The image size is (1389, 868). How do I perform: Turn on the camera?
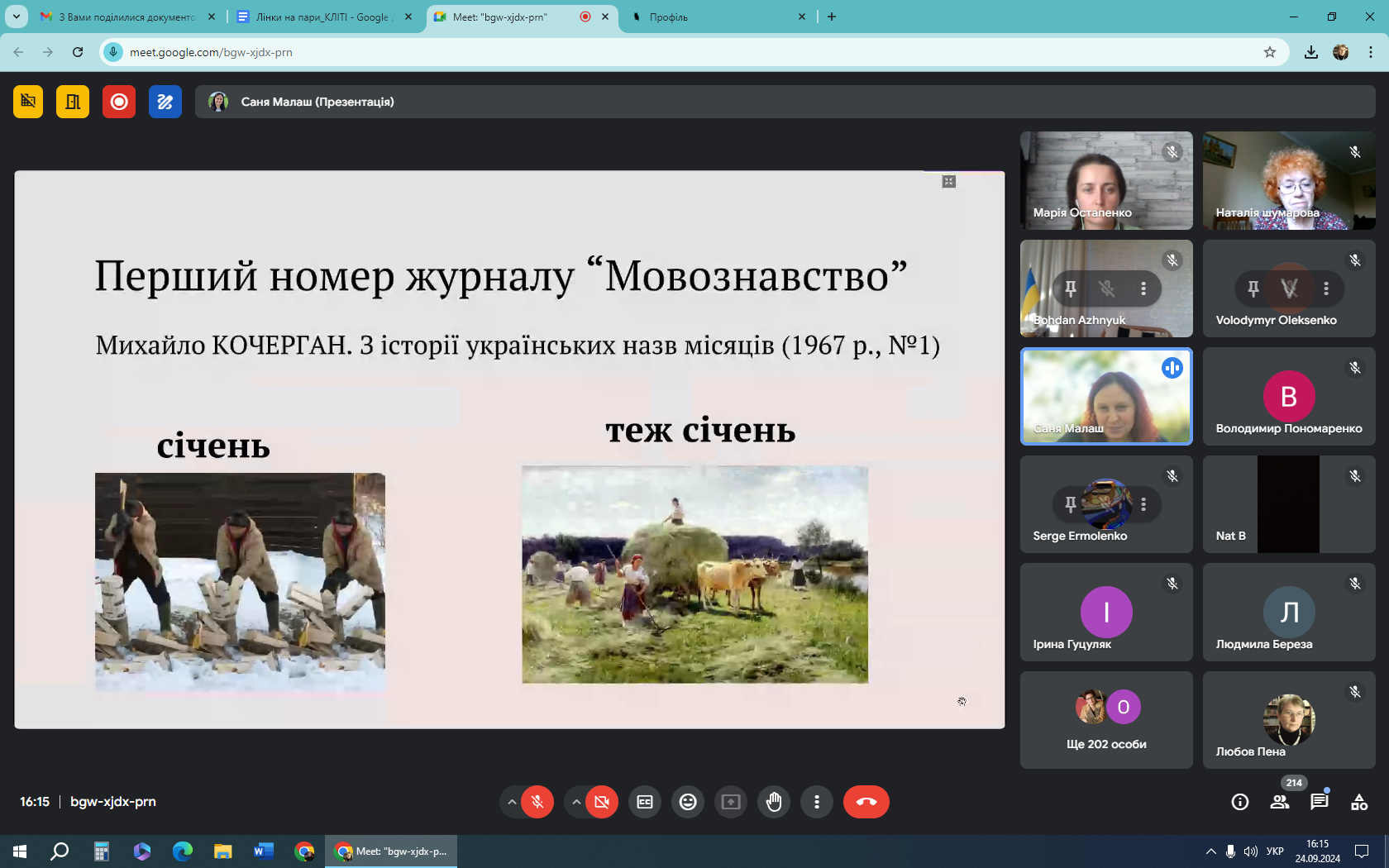pyautogui.click(x=602, y=802)
